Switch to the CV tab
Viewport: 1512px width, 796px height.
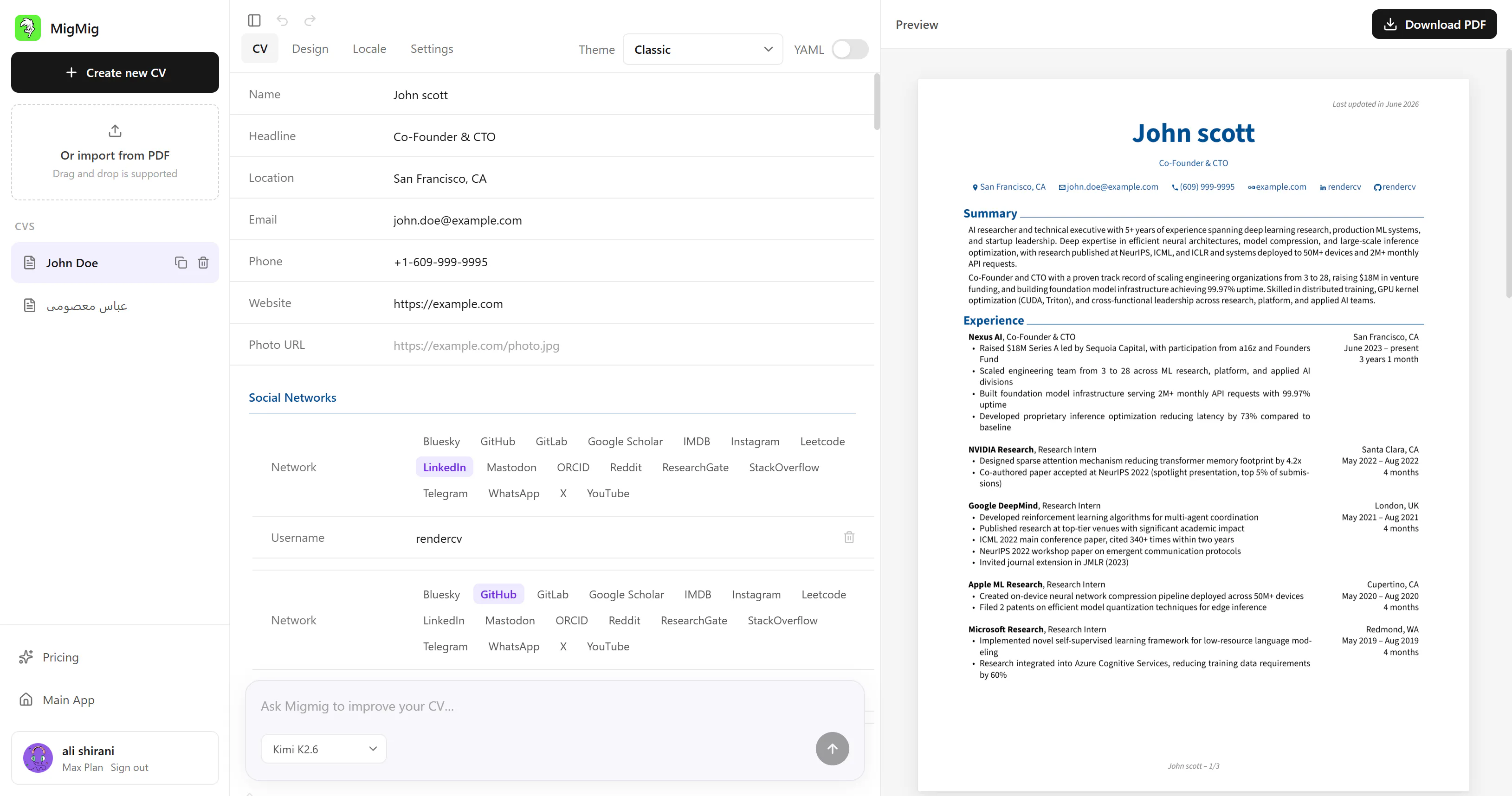pyautogui.click(x=259, y=49)
